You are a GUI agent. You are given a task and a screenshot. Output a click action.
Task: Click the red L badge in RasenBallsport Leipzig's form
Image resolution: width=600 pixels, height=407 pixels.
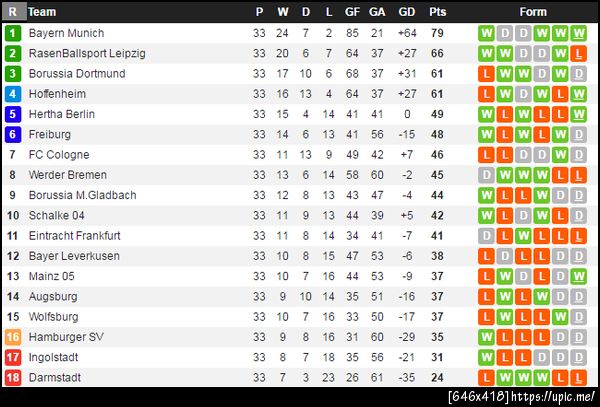580,53
